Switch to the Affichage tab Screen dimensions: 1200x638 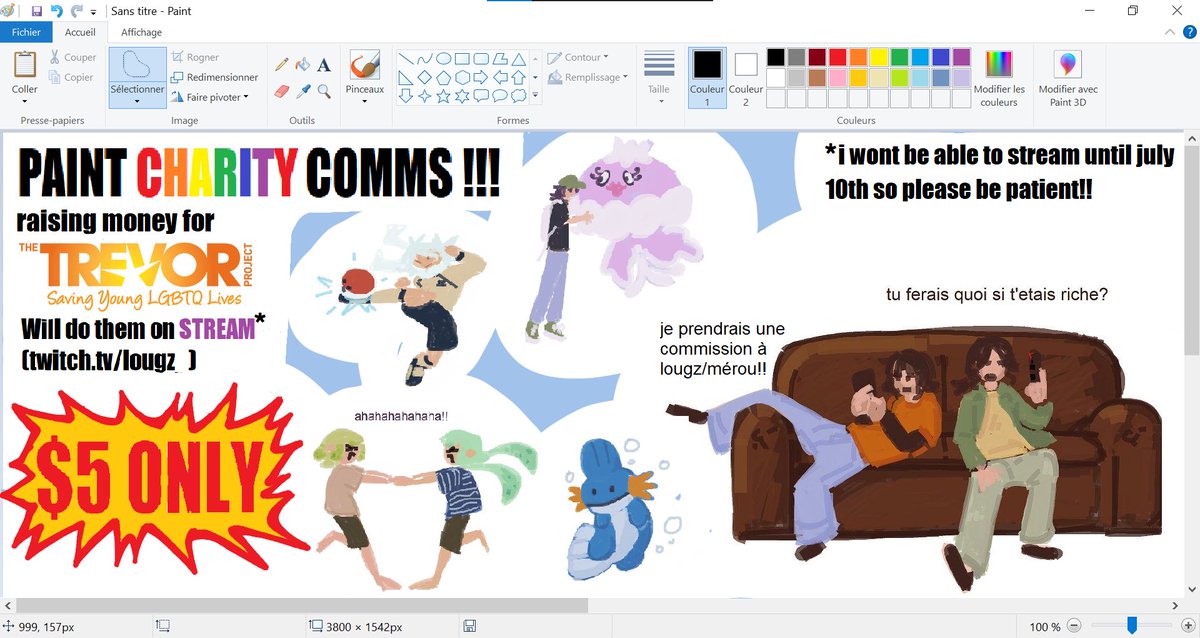coord(141,32)
